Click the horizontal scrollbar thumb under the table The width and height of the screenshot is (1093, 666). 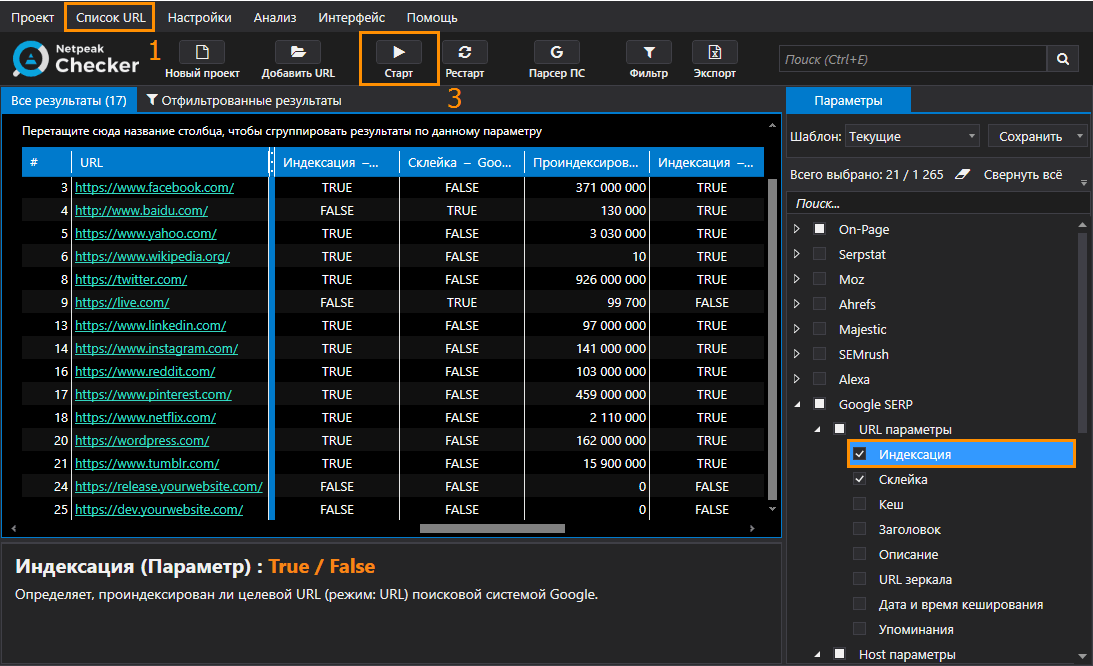click(x=492, y=529)
